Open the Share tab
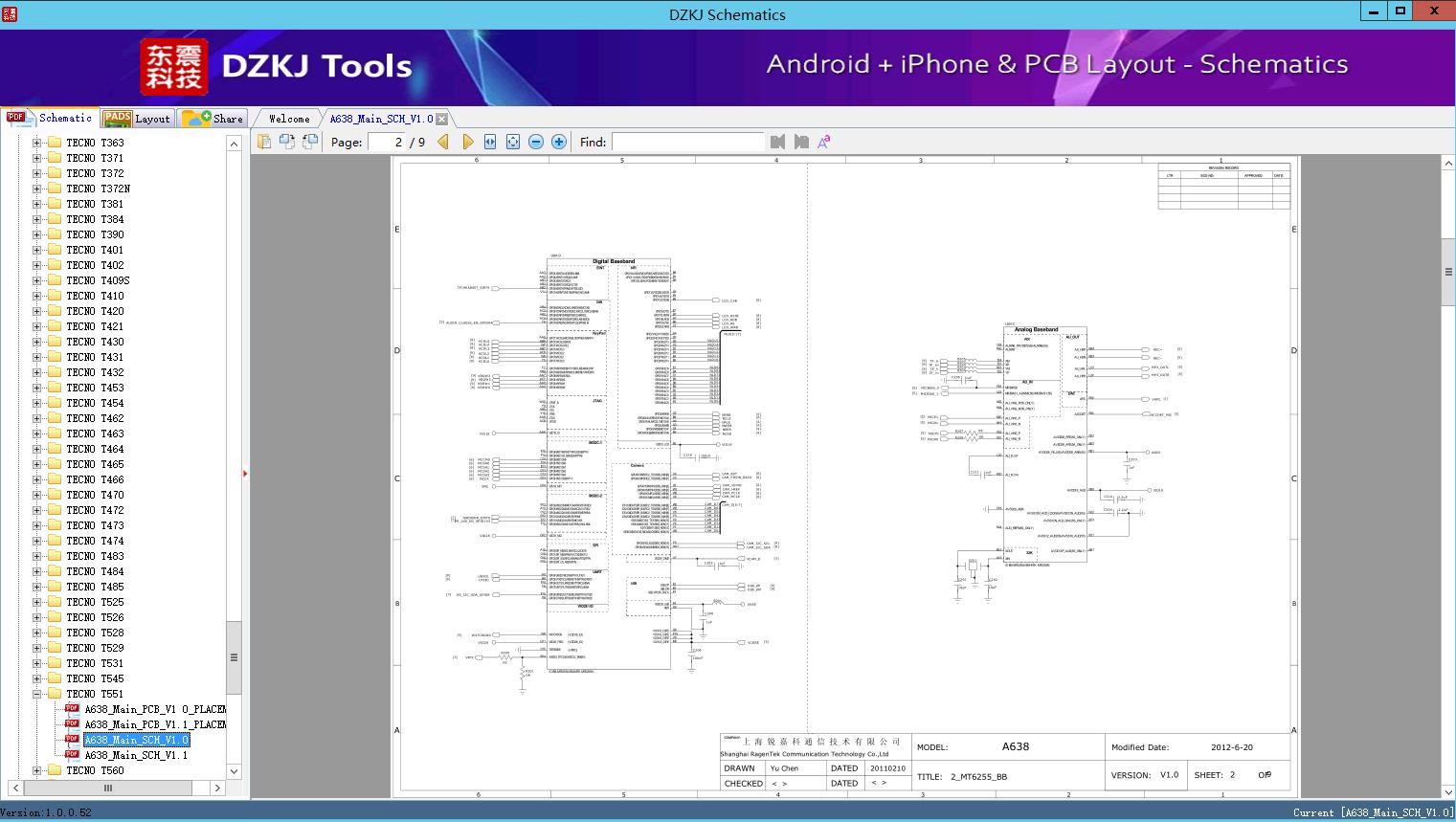The image size is (1456, 822). pos(213,119)
